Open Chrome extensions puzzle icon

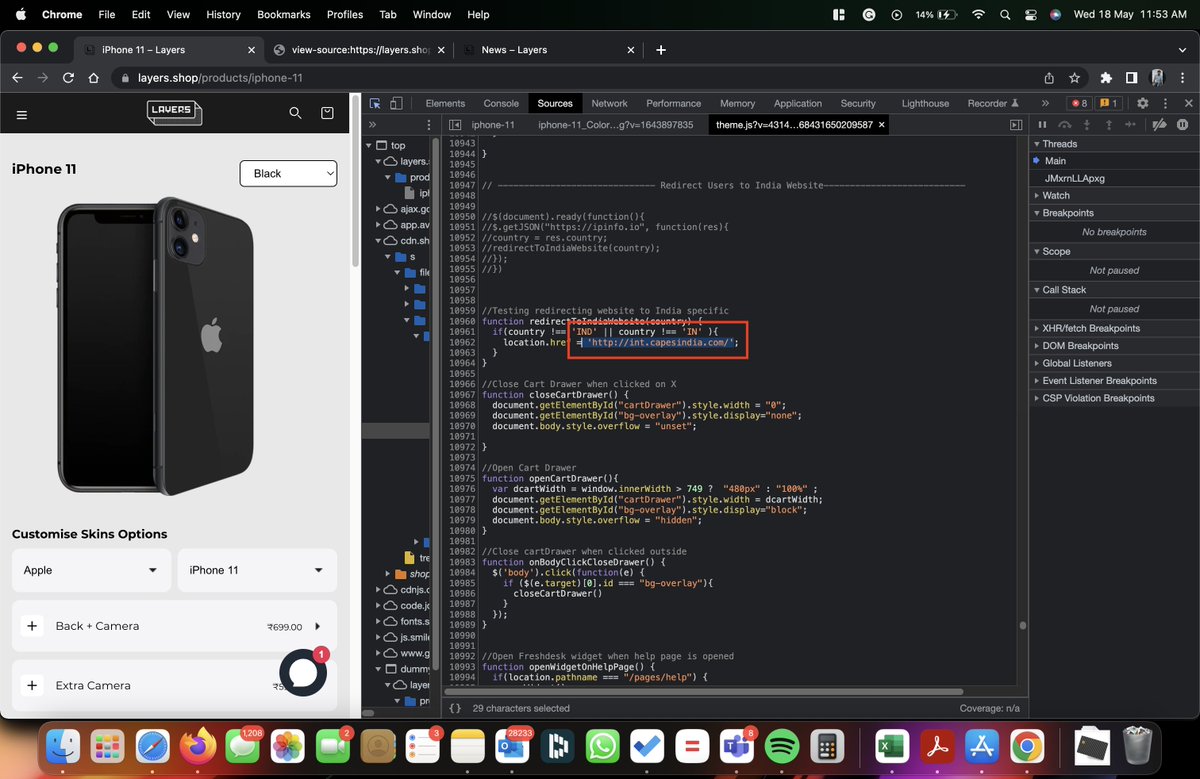point(1106,77)
